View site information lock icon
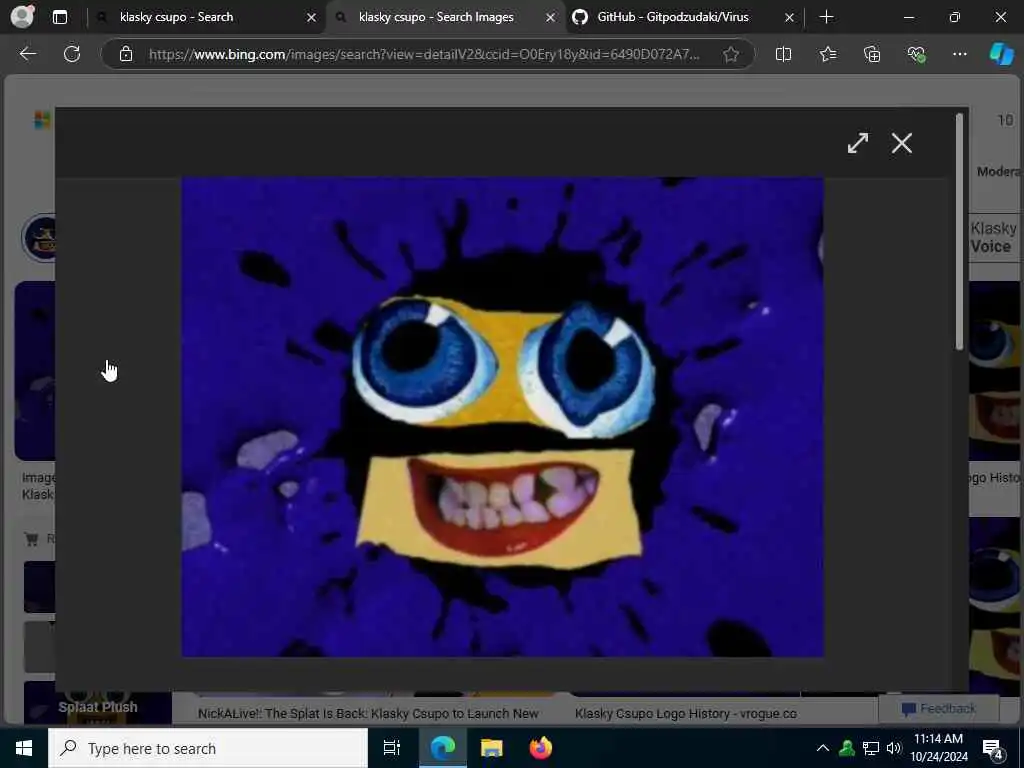This screenshot has height=768, width=1024. [126, 54]
